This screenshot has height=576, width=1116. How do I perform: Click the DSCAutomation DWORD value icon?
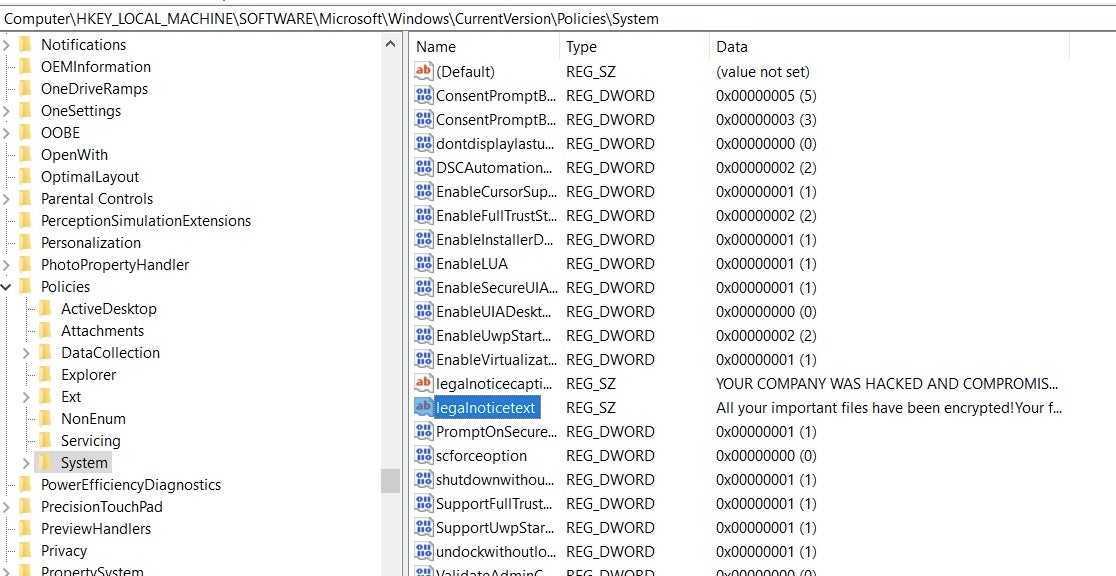tap(423, 168)
